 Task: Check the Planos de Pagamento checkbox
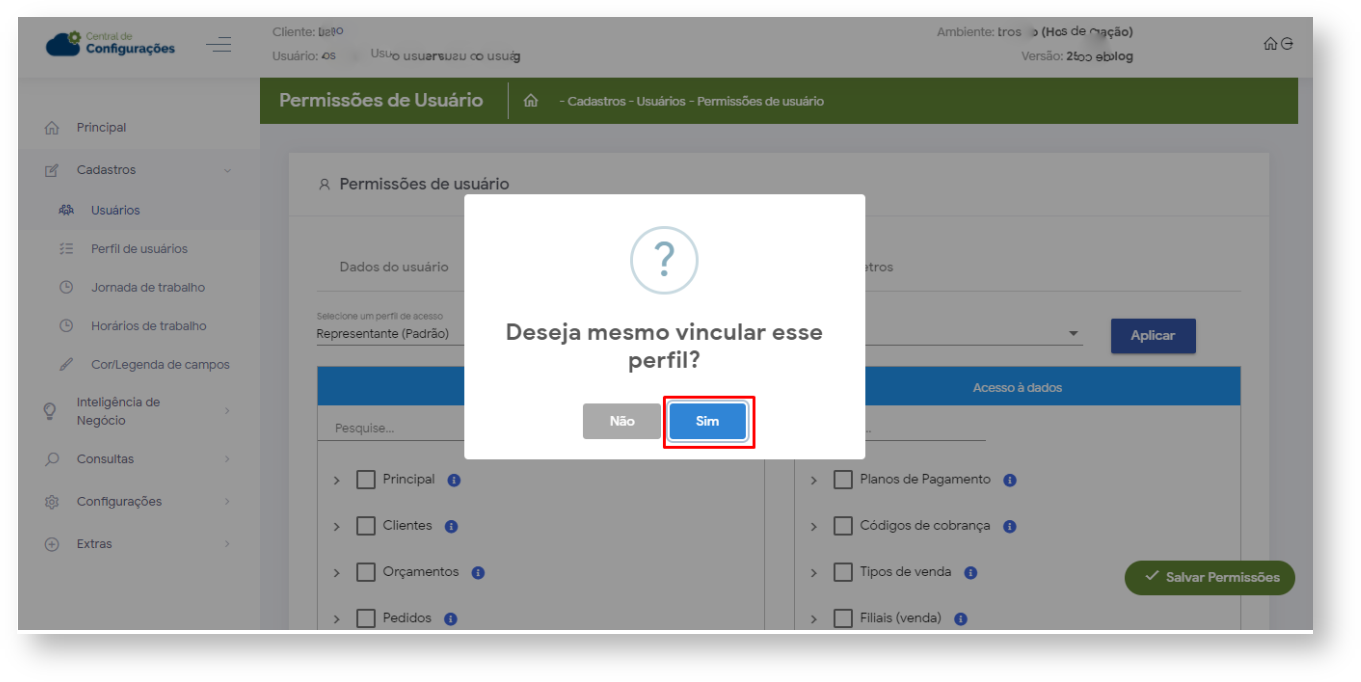pyautogui.click(x=843, y=480)
